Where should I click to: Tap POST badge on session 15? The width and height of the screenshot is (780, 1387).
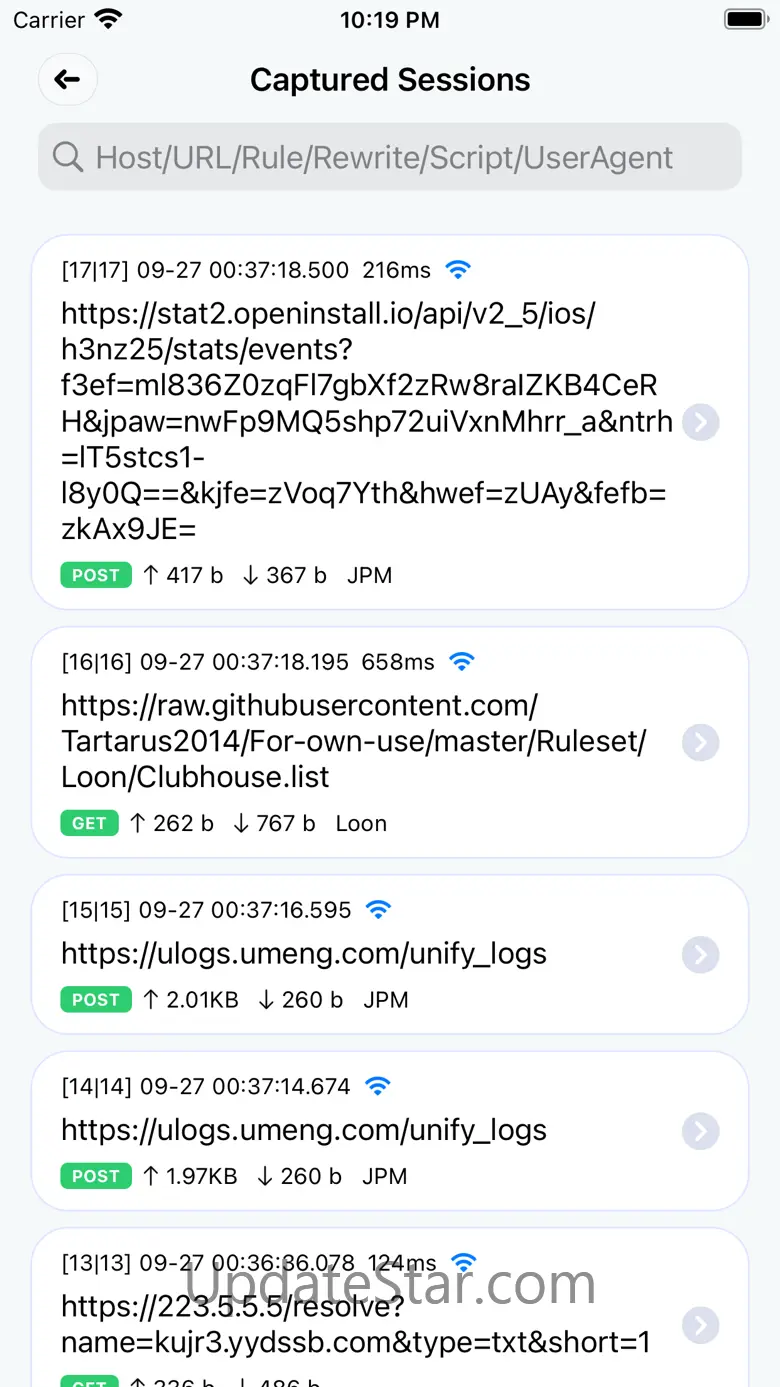tap(96, 999)
